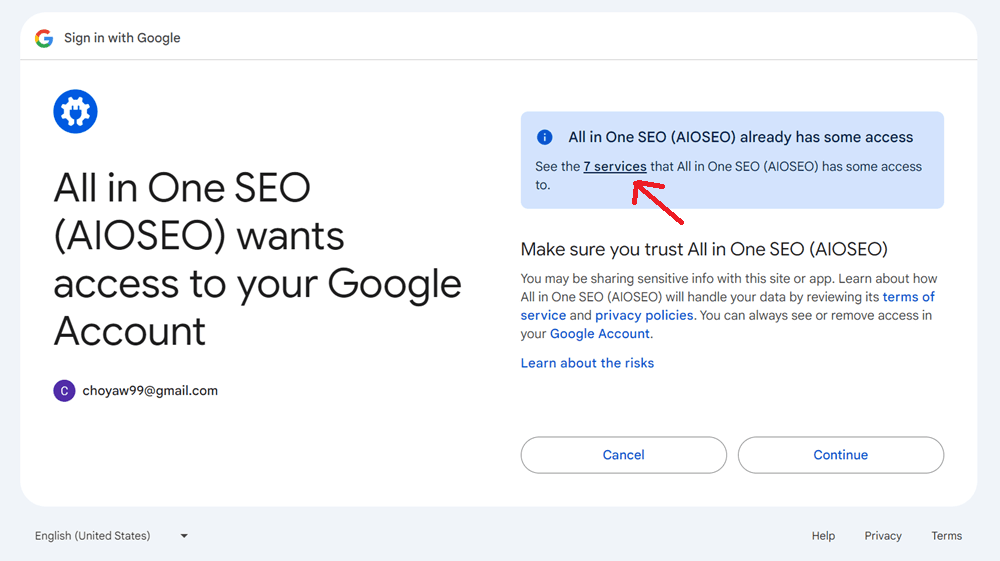Viewport: 1000px width, 561px height.
Task: Click the "Make sure you trust" heading
Action: pyautogui.click(x=704, y=249)
